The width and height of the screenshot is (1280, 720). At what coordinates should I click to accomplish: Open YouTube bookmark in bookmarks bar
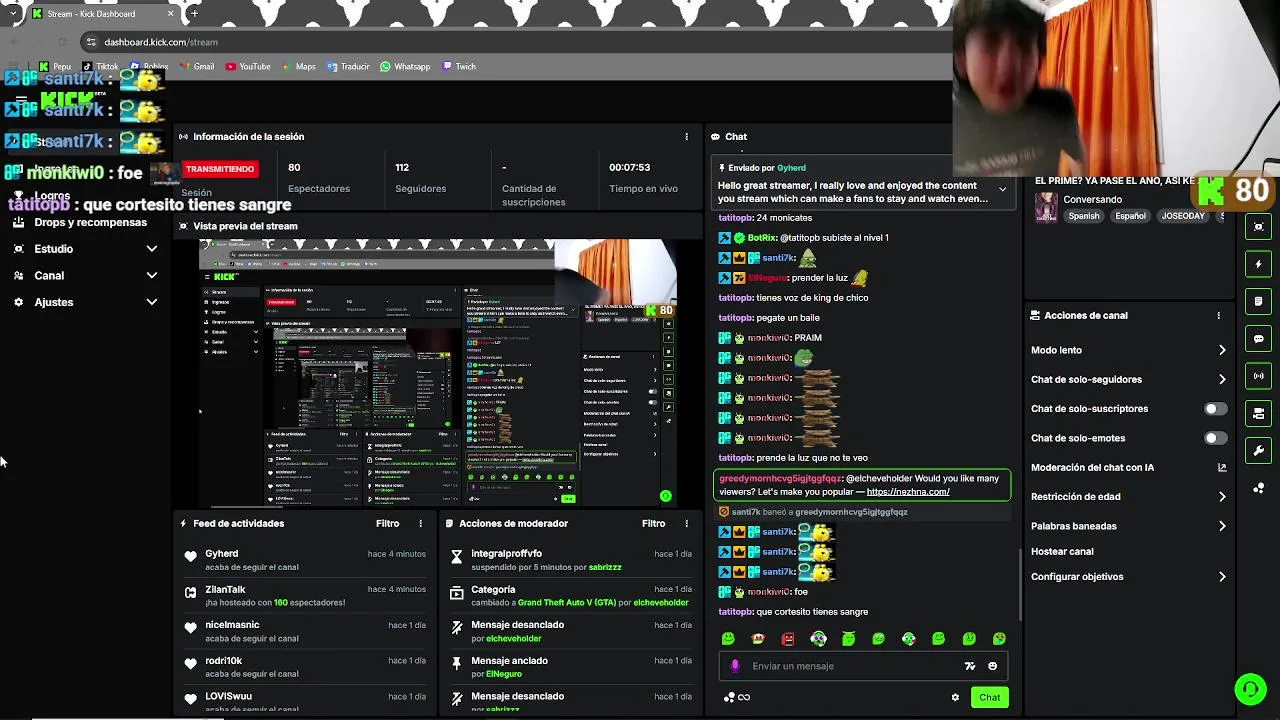pyautogui.click(x=248, y=67)
